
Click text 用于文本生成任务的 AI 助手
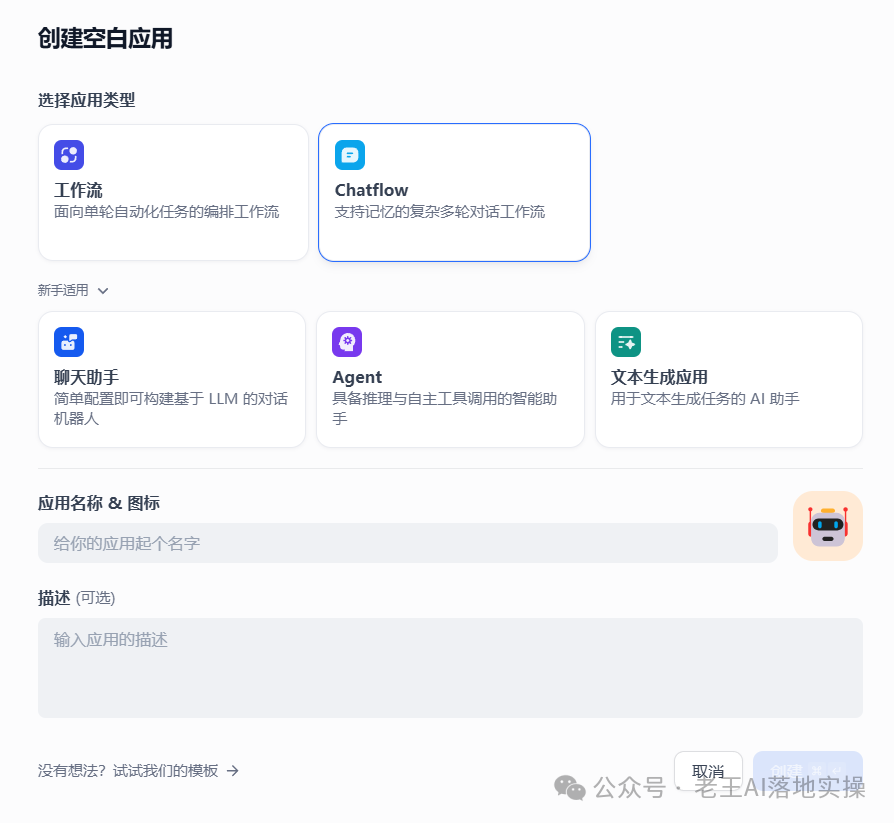705,399
